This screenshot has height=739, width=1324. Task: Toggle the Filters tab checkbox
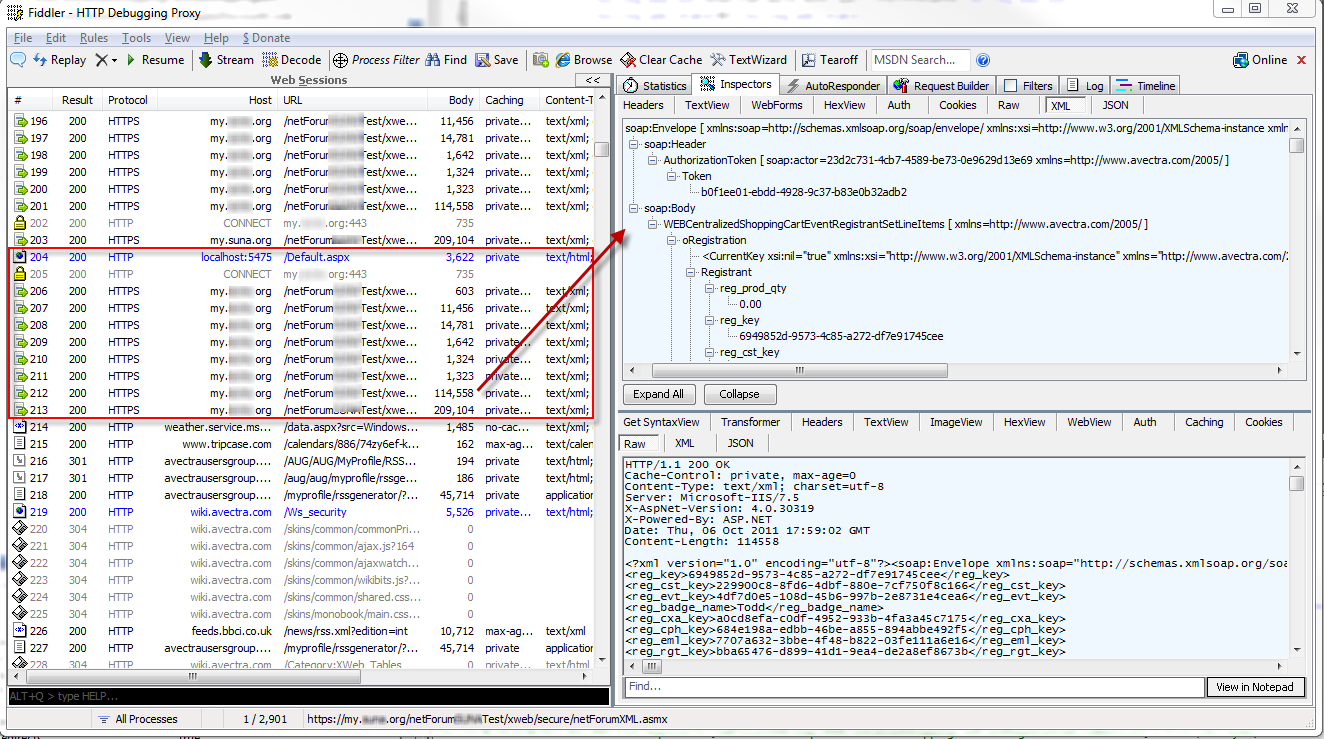click(1011, 86)
